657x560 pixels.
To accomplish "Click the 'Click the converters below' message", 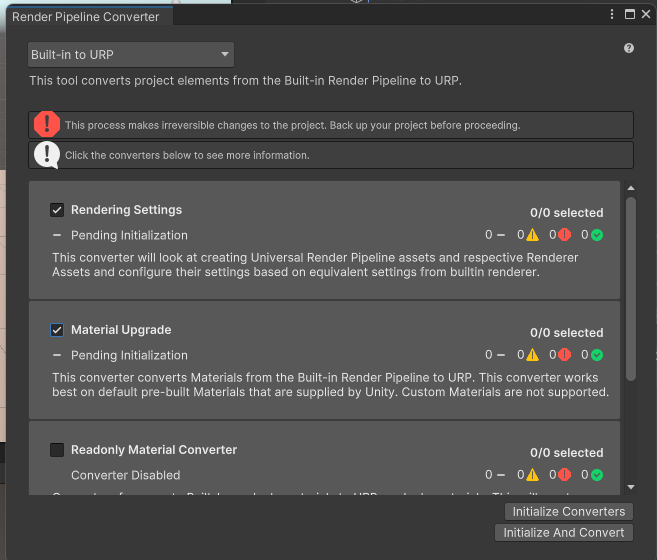I will coord(187,155).
